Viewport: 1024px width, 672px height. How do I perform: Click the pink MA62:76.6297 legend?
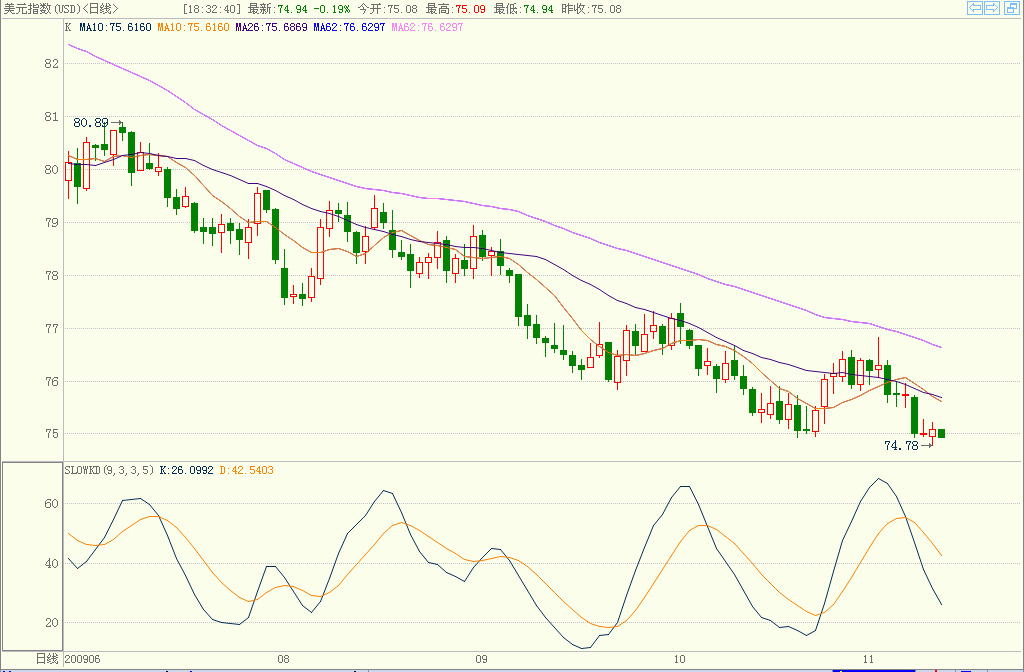pos(427,27)
